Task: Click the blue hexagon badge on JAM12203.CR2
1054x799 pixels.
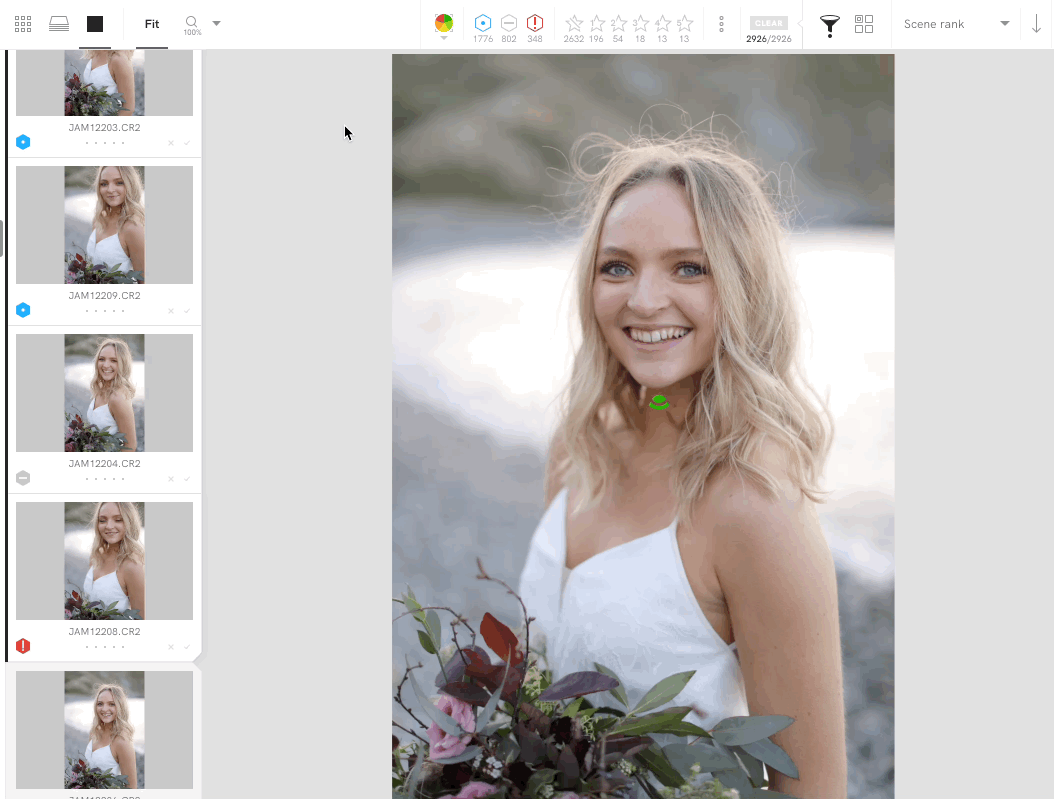Action: click(x=23, y=142)
